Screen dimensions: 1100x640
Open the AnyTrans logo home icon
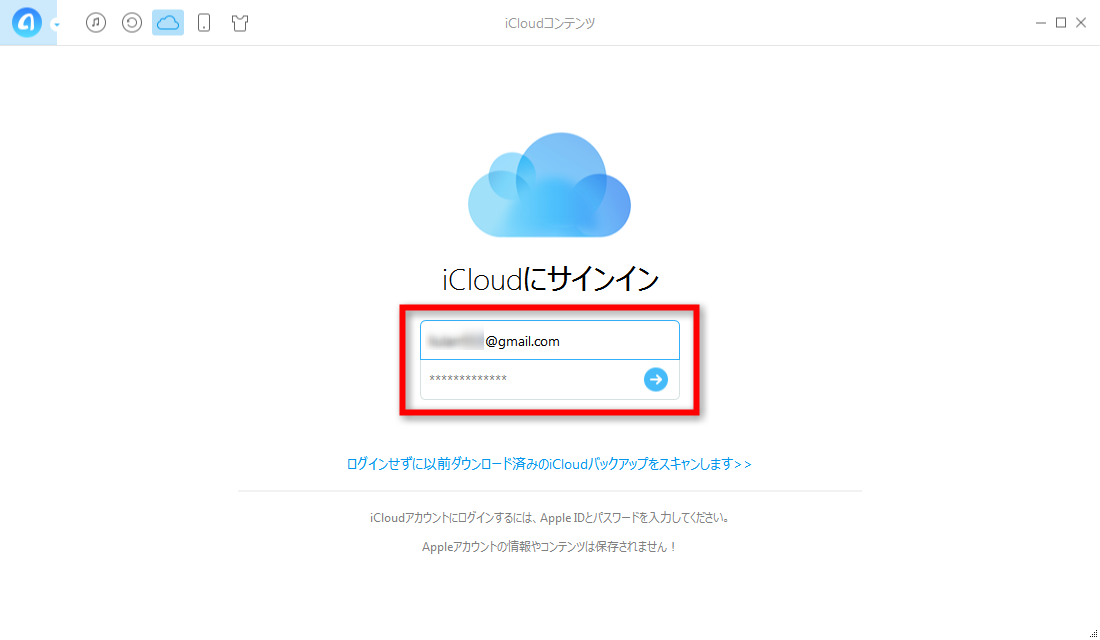(x=27, y=22)
